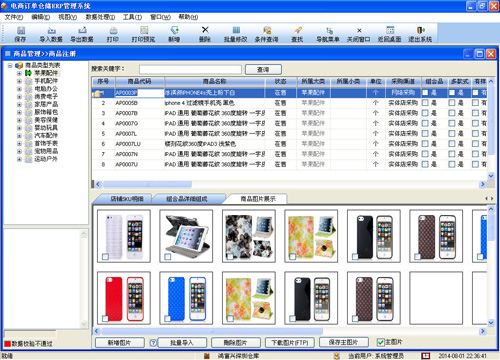Toggle the 主图片 main image checkbox
Screen dimensions: 500x360
(380, 342)
